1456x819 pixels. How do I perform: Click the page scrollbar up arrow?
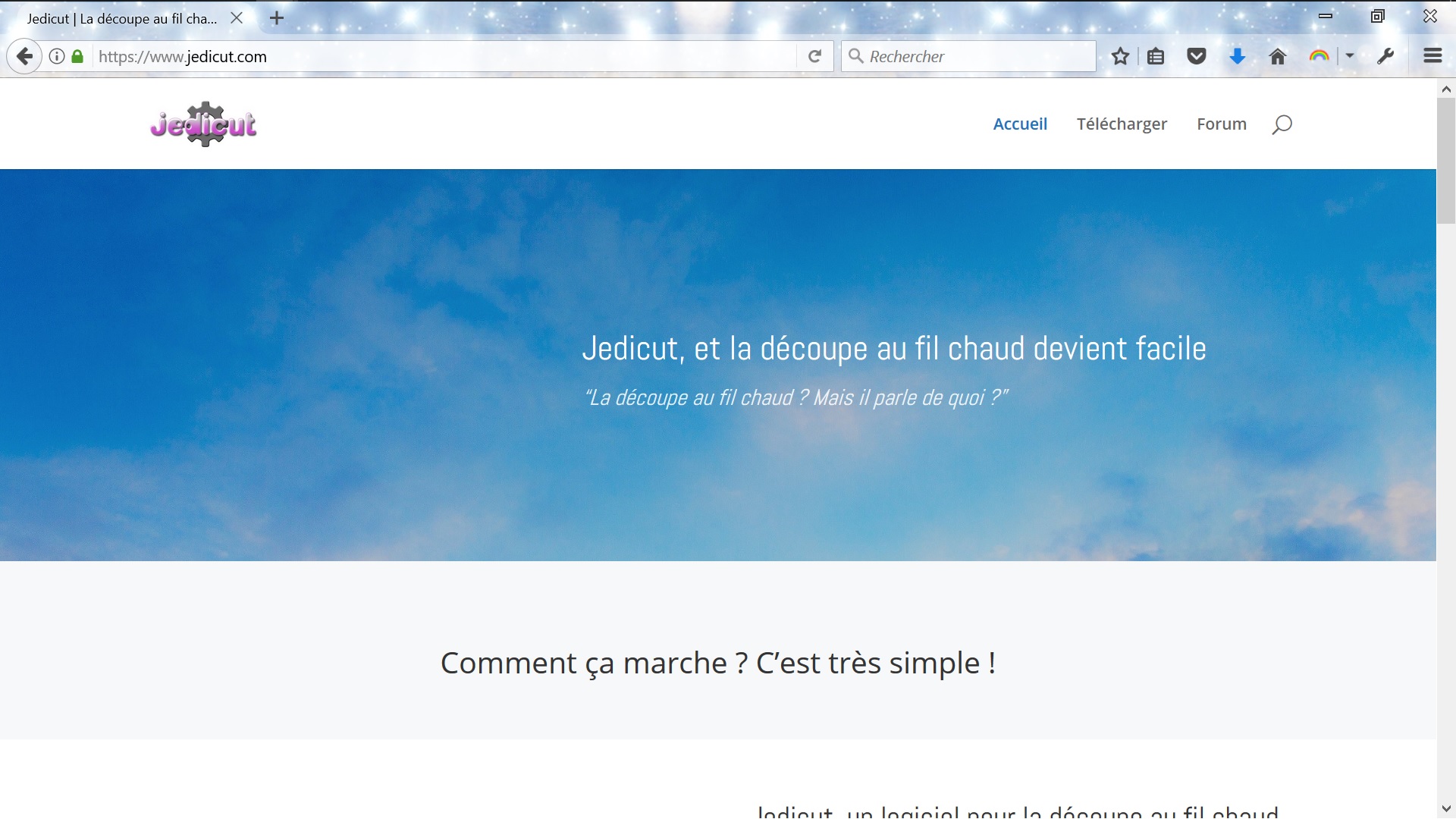1446,89
